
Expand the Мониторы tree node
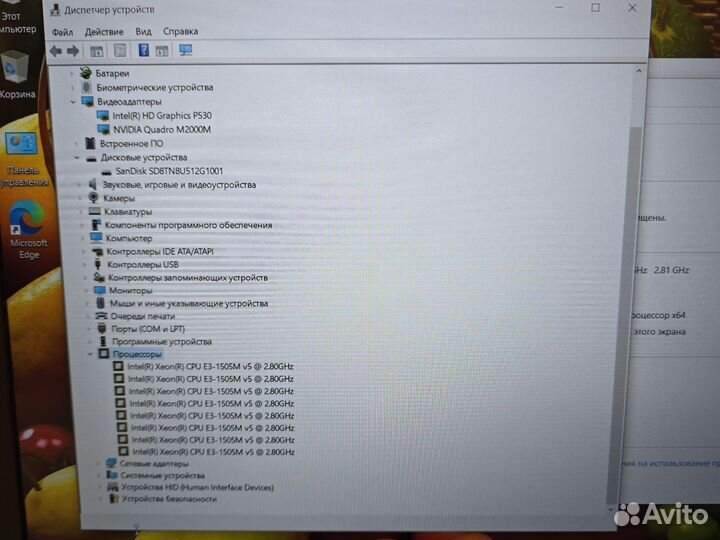pos(85,291)
